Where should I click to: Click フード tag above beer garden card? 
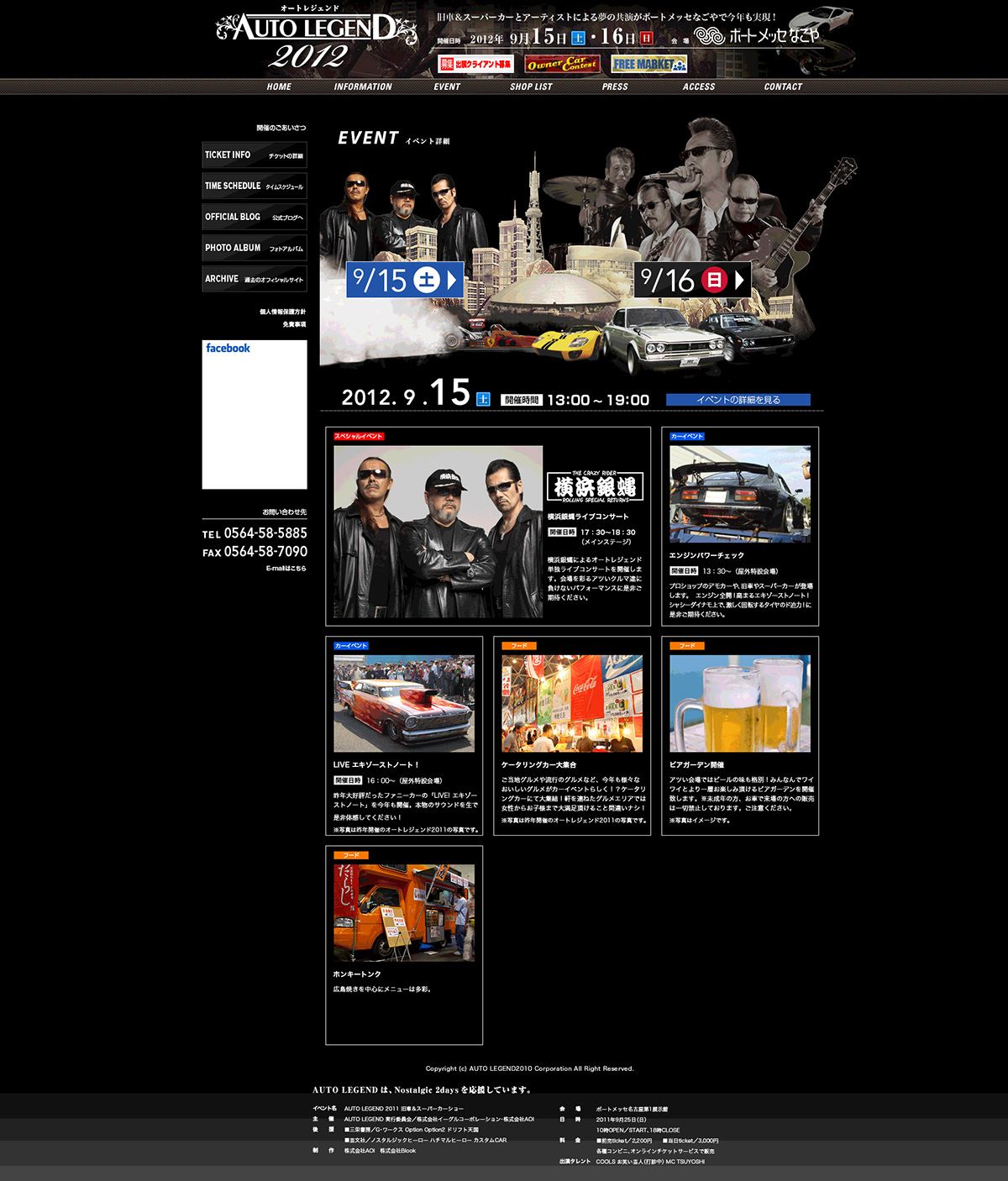pyautogui.click(x=687, y=646)
